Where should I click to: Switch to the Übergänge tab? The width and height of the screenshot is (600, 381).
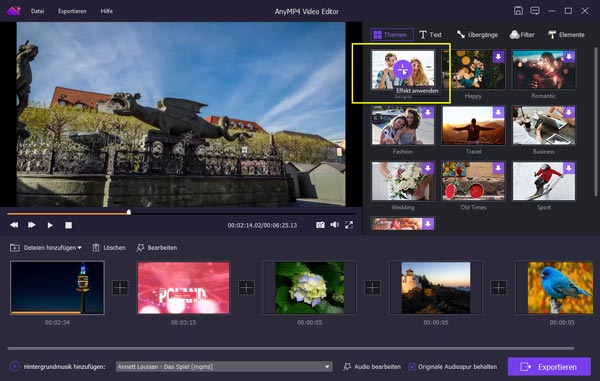(x=477, y=35)
